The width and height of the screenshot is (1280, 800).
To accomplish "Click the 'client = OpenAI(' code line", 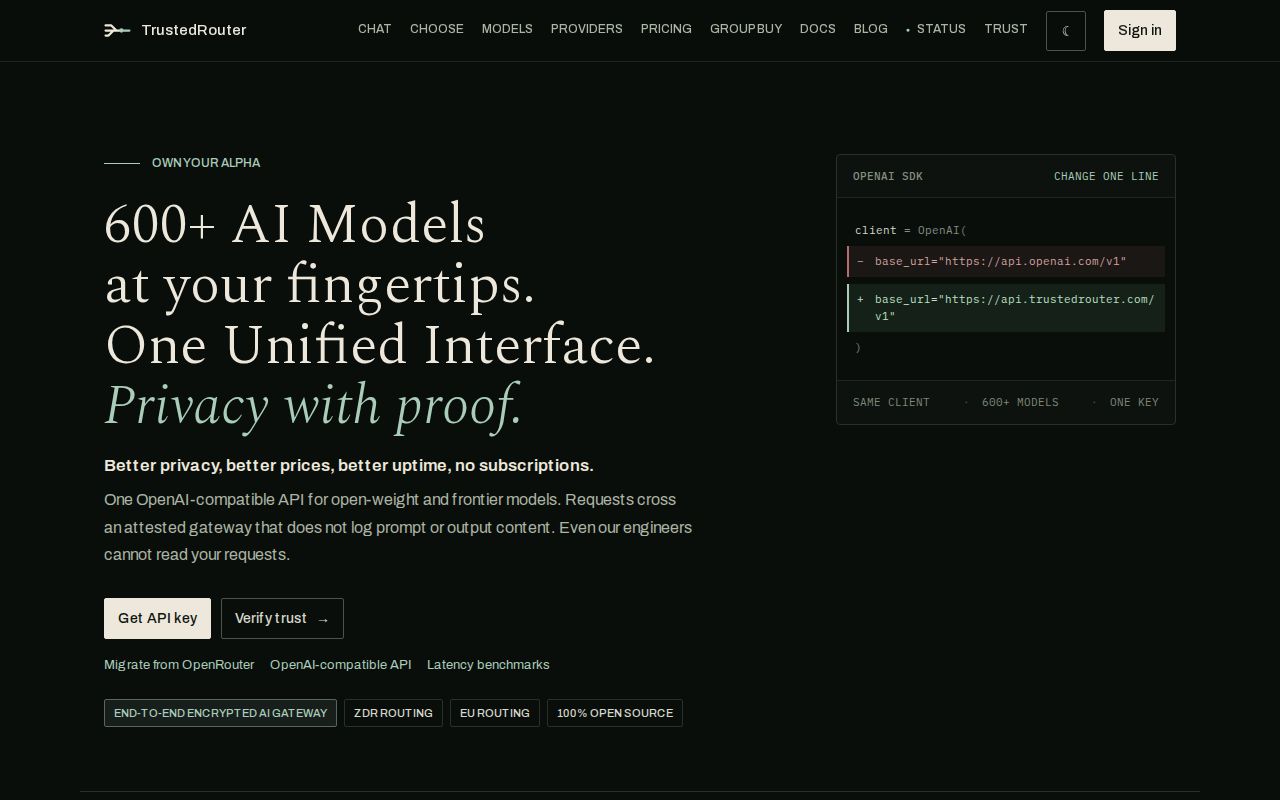I will coord(911,230).
